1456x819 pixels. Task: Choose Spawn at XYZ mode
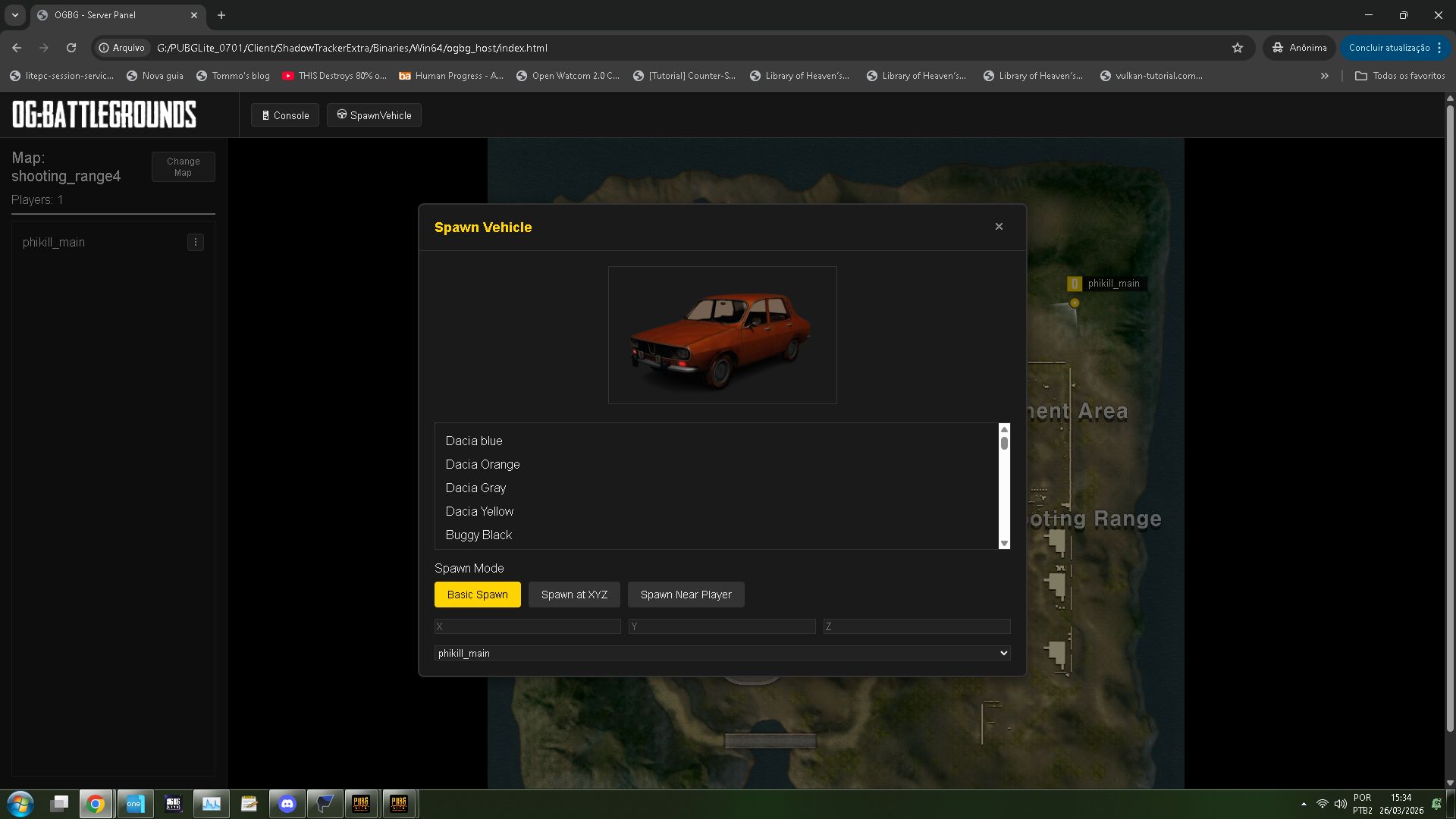(x=574, y=595)
